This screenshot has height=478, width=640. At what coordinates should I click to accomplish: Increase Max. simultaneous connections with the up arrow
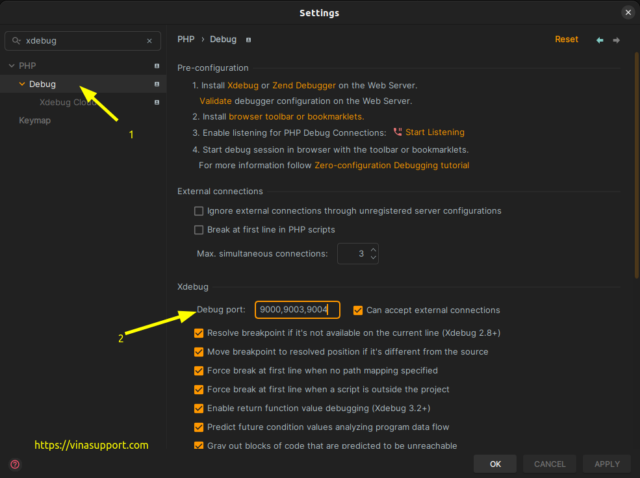(x=373, y=249)
